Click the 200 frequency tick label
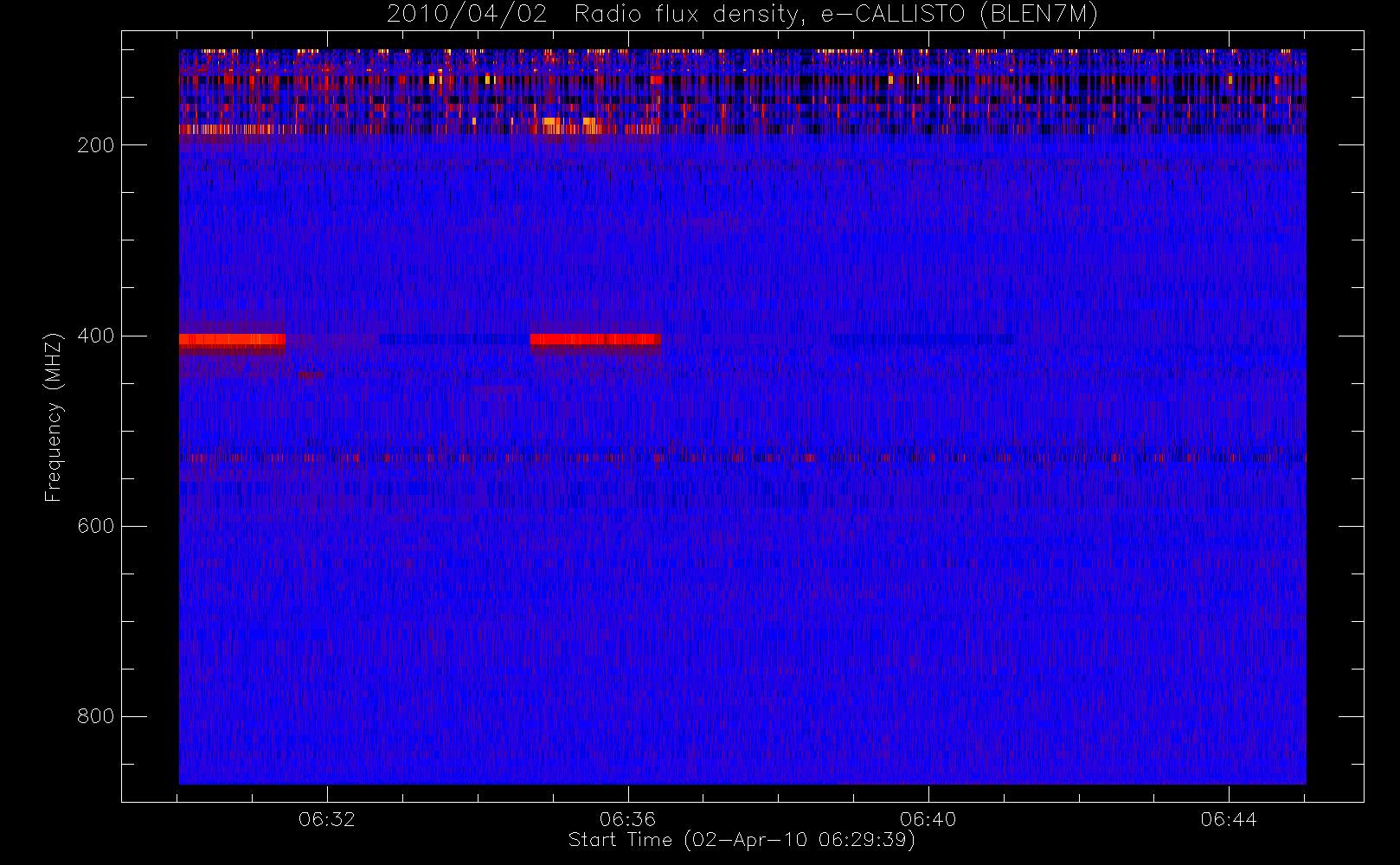 click(x=96, y=145)
